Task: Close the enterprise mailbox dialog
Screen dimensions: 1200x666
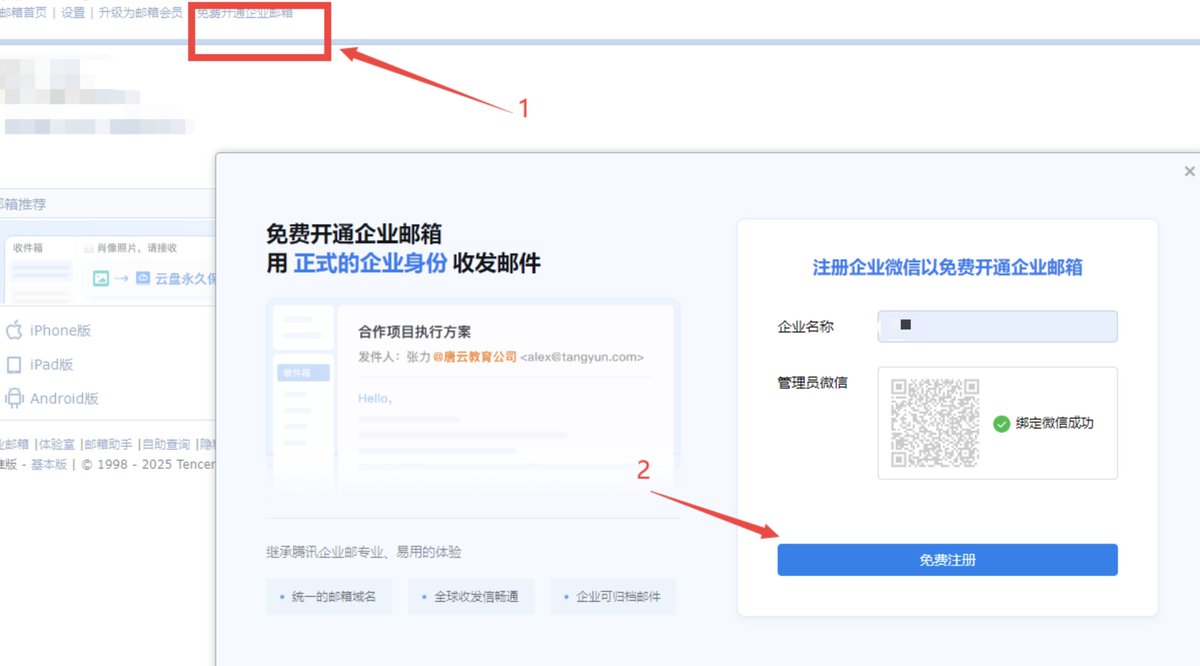Action: [x=1189, y=172]
